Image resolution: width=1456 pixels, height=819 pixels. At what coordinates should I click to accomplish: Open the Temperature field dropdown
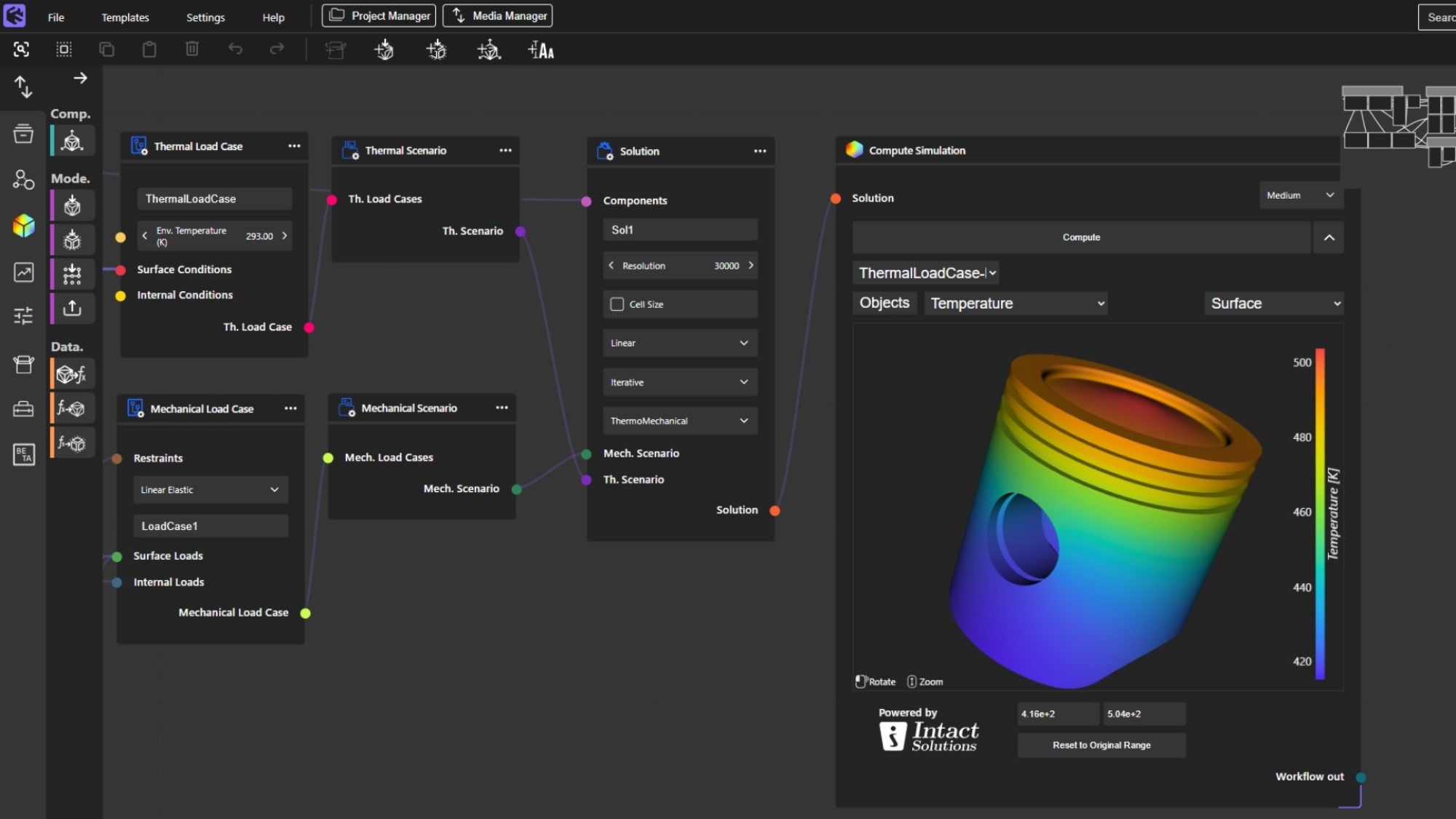tap(1016, 304)
